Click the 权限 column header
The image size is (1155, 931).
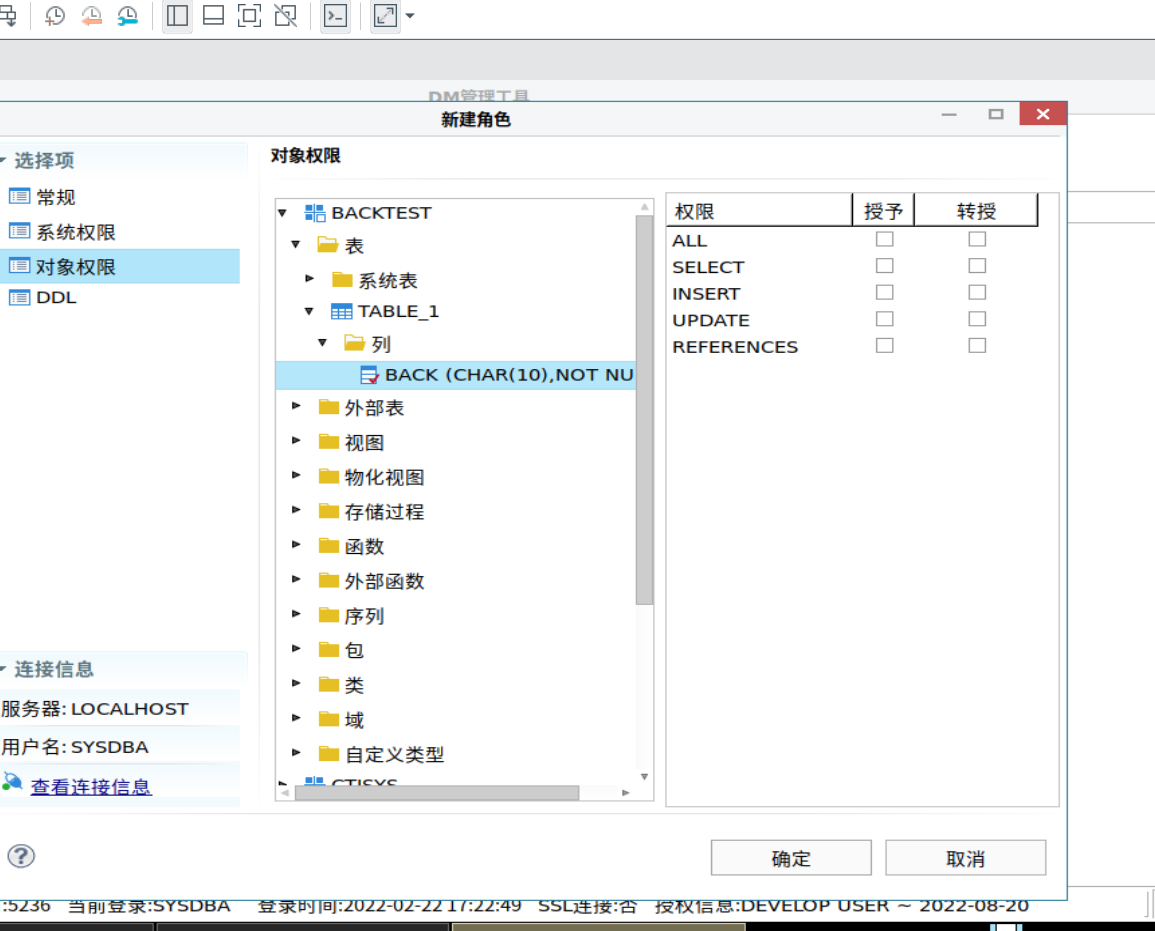coord(759,211)
